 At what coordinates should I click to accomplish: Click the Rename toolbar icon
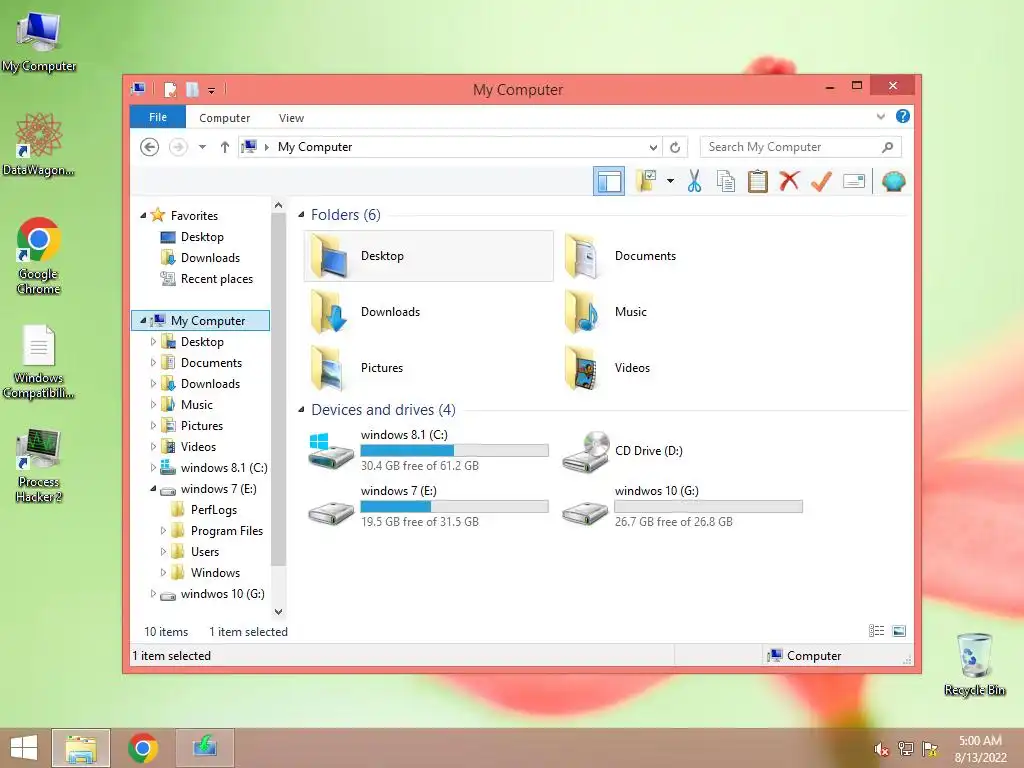(854, 181)
